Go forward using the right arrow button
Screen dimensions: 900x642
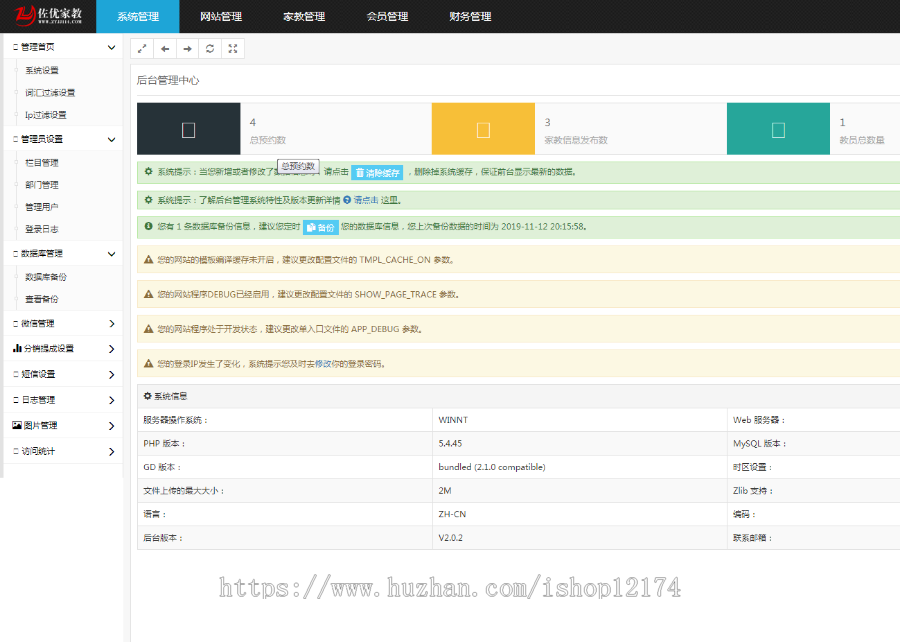point(188,49)
